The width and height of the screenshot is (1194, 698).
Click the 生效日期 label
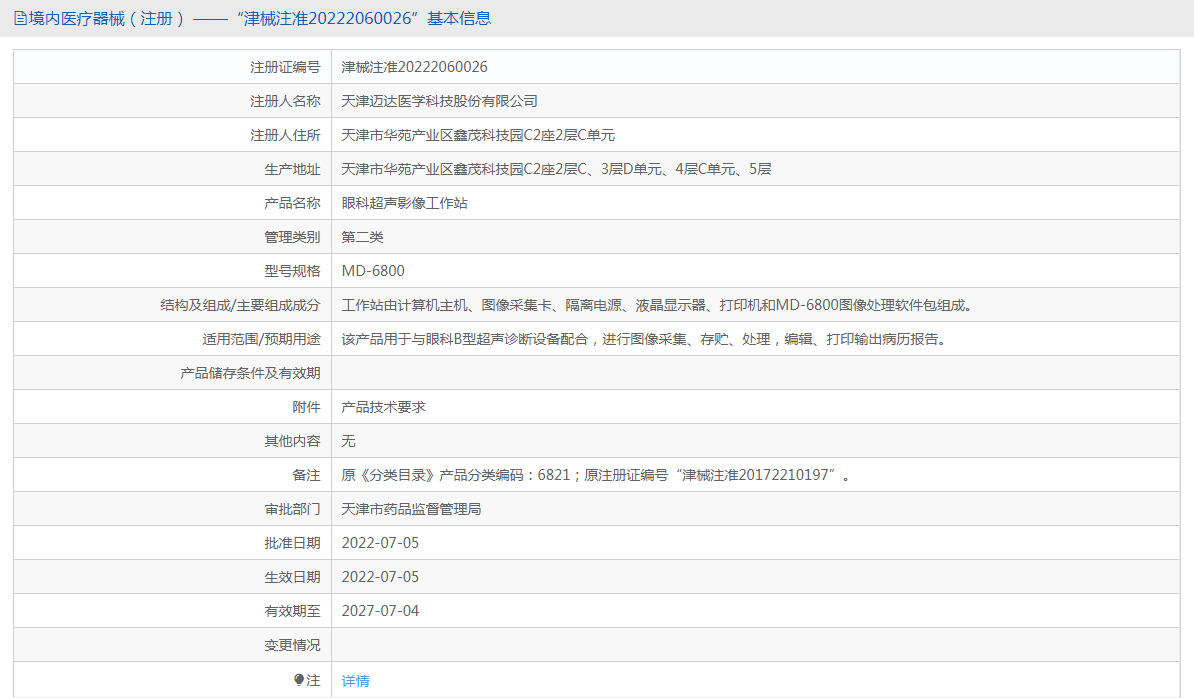(292, 577)
